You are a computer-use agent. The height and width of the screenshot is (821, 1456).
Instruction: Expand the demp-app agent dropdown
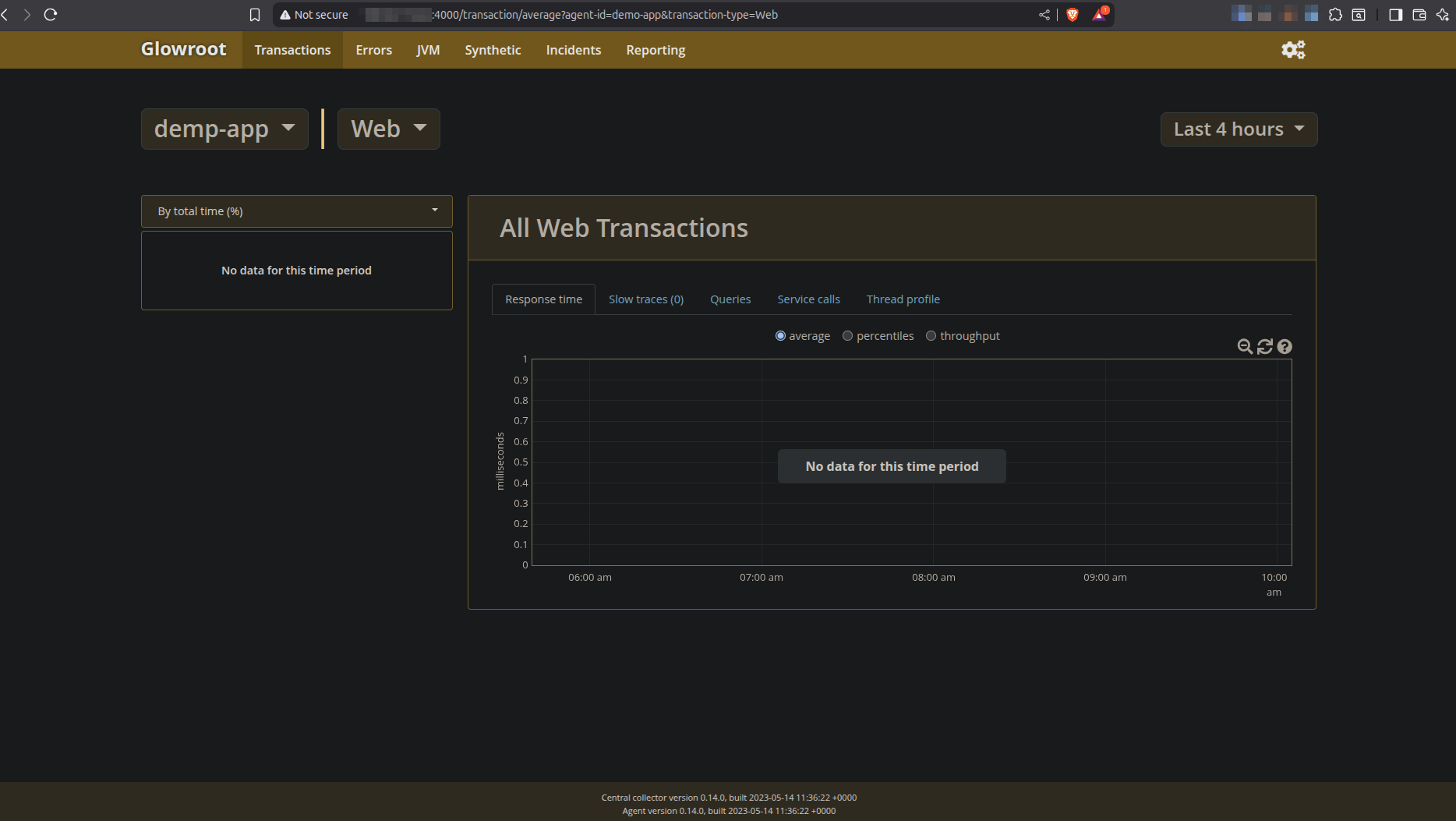pos(224,129)
